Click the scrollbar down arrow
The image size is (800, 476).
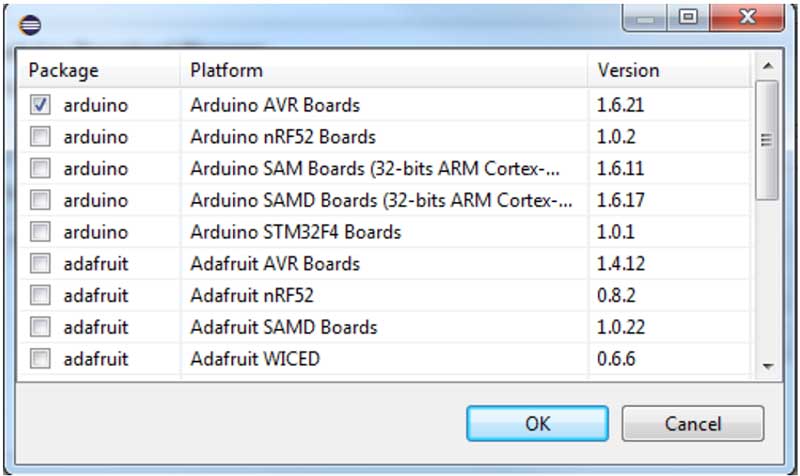point(767,367)
